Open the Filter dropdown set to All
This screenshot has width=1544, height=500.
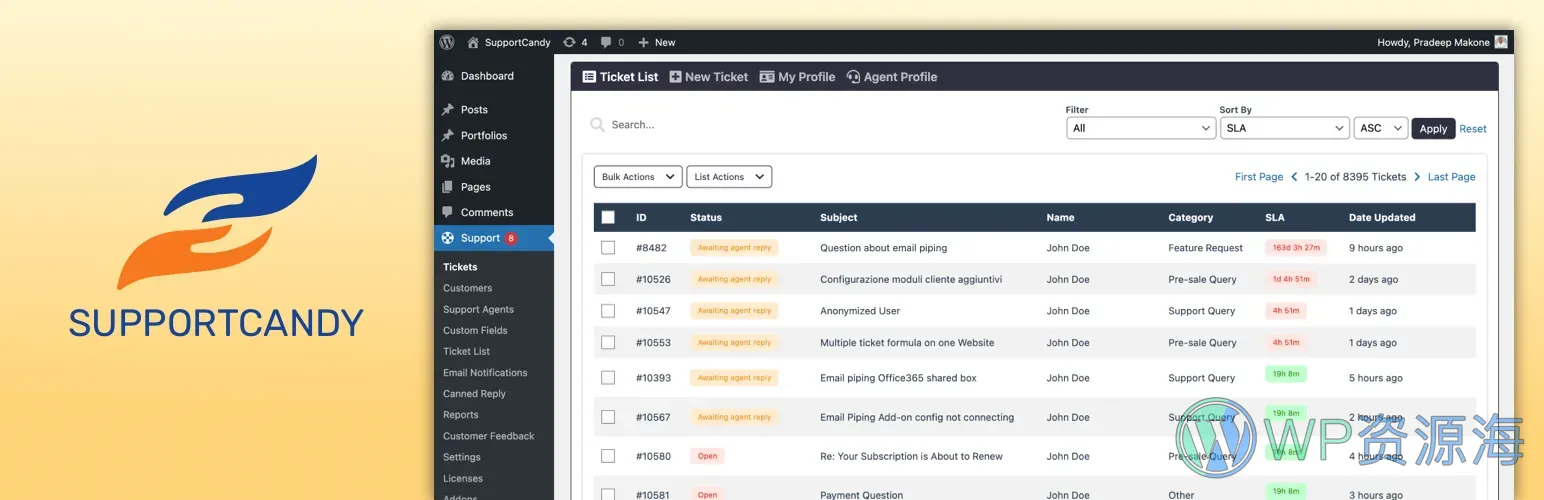coord(1140,128)
